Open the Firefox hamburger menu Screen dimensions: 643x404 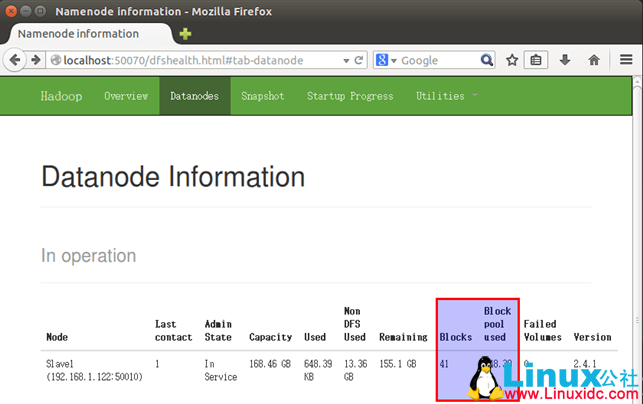pyautogui.click(x=626, y=60)
